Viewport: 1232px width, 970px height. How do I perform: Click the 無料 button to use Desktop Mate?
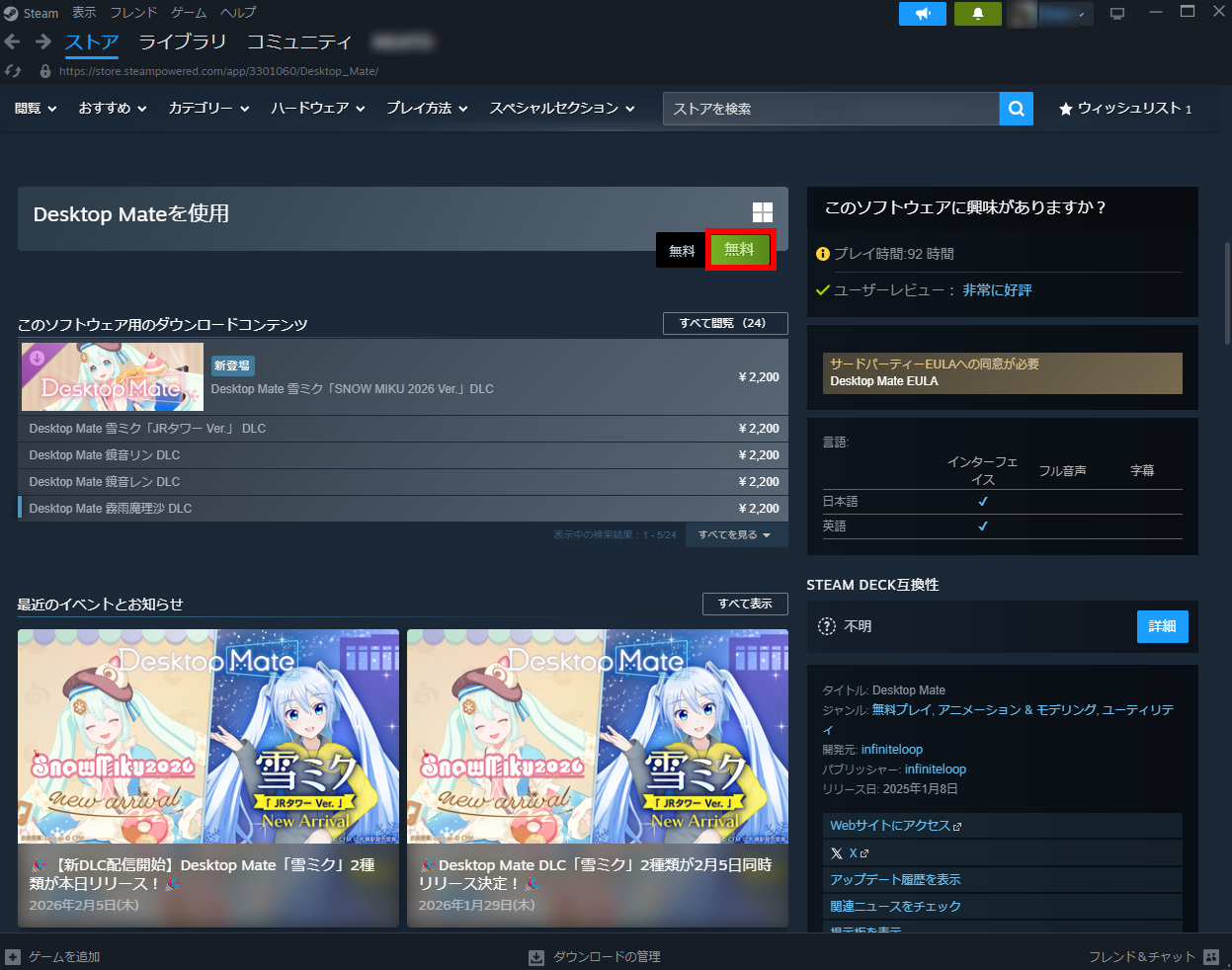pyautogui.click(x=739, y=250)
